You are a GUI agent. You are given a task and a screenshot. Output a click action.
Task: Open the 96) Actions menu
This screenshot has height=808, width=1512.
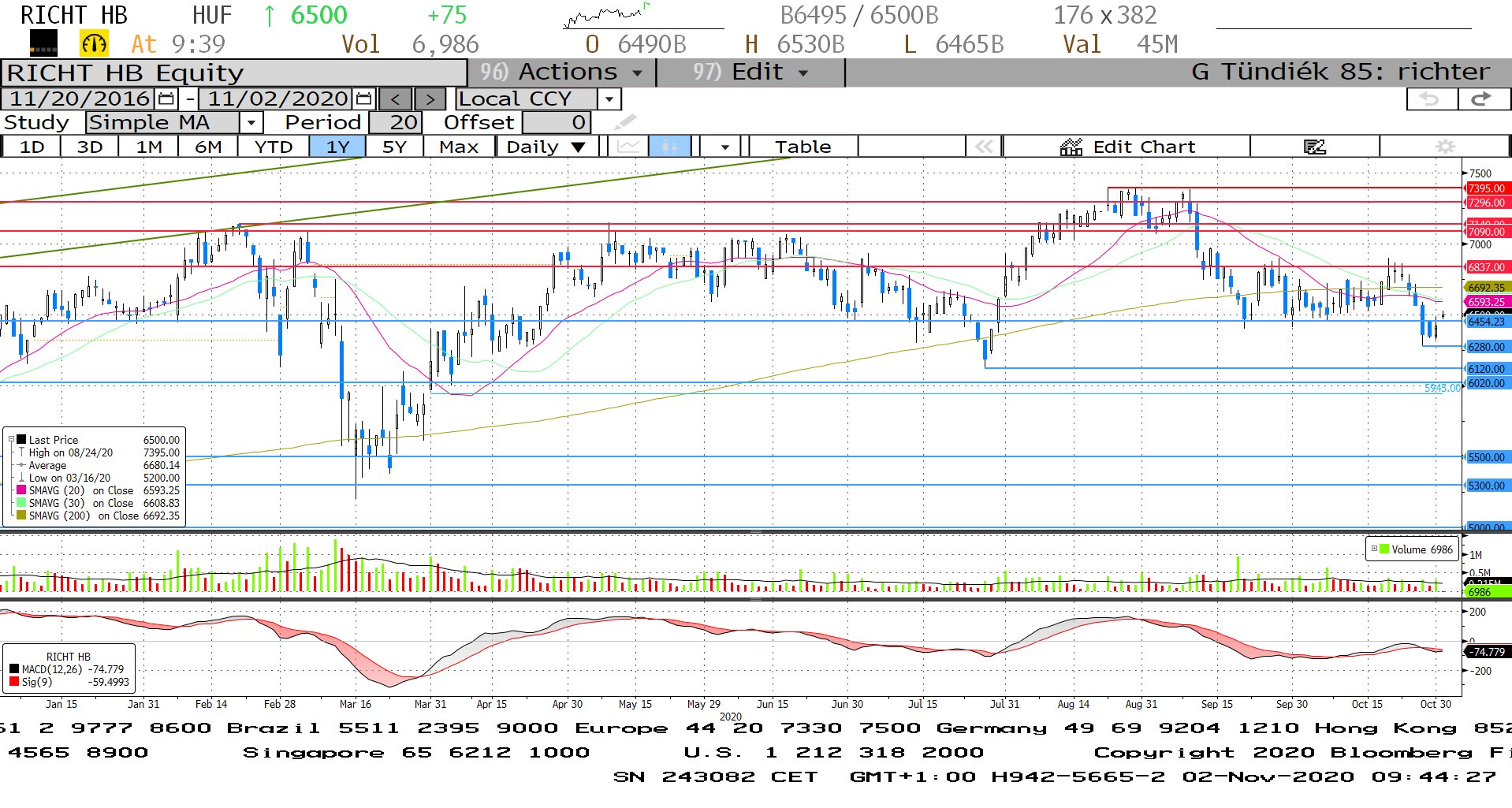coord(561,73)
